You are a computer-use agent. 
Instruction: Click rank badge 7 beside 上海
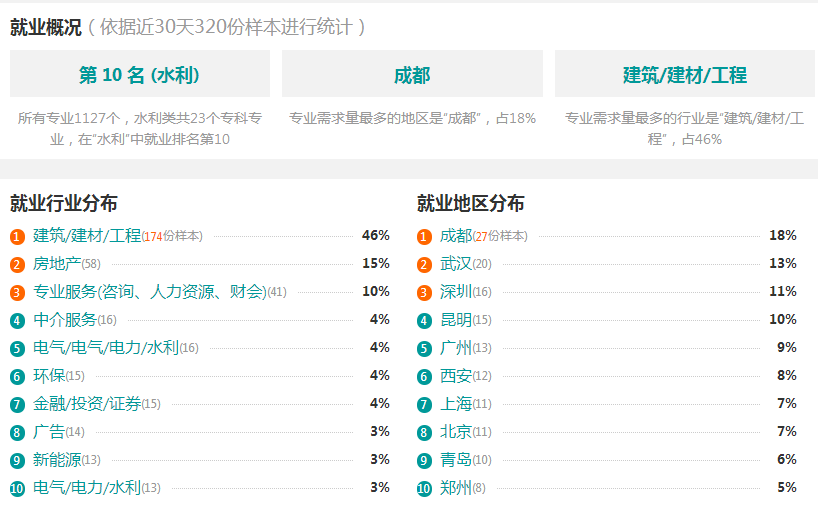(x=424, y=405)
